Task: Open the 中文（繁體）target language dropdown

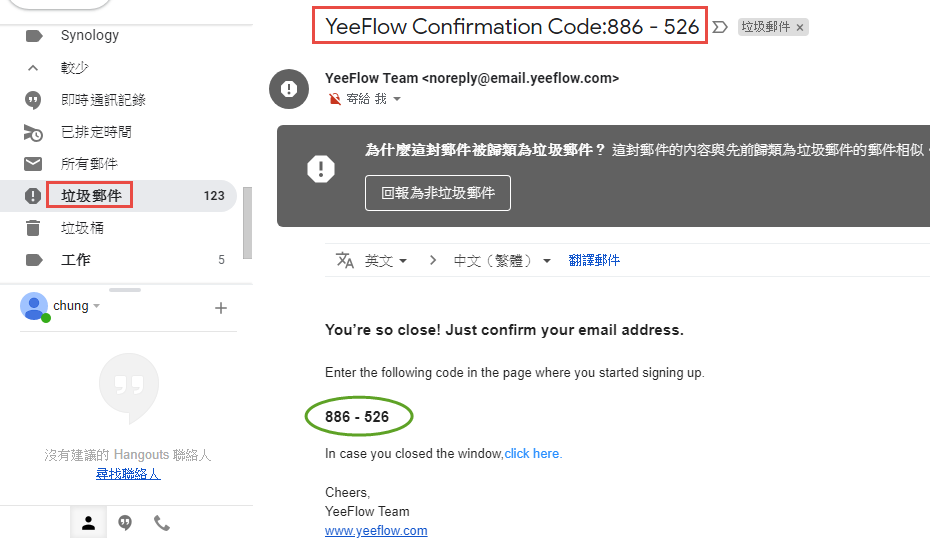Action: [x=502, y=260]
